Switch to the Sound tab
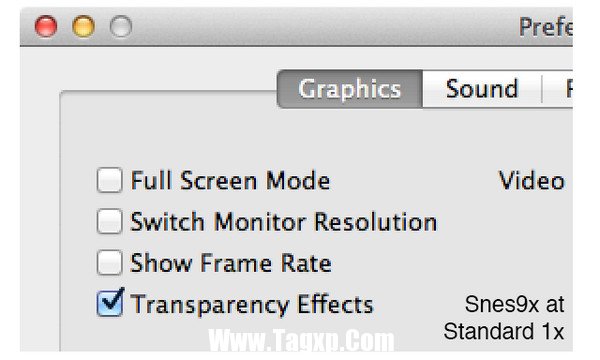The height and width of the screenshot is (360, 600). click(482, 89)
